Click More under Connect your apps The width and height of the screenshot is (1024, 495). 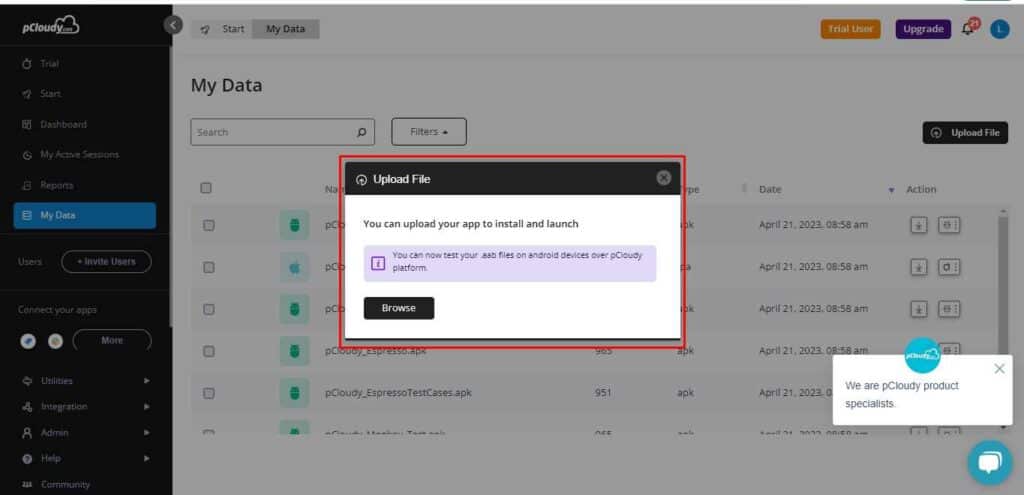tap(112, 340)
